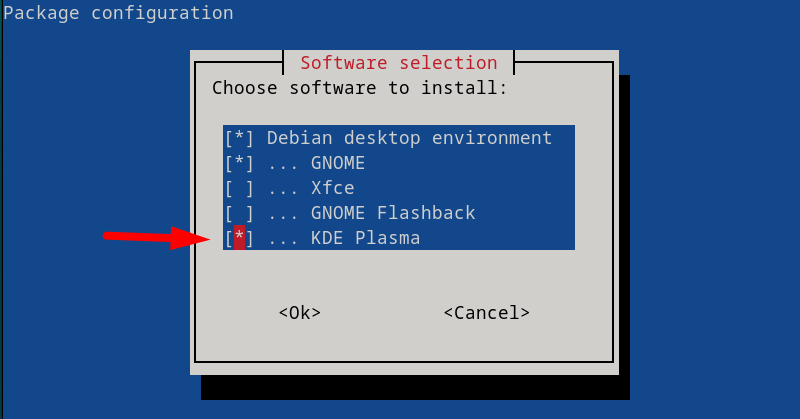Toggle the highlighted KDE Plasma checkbox

tap(239, 238)
